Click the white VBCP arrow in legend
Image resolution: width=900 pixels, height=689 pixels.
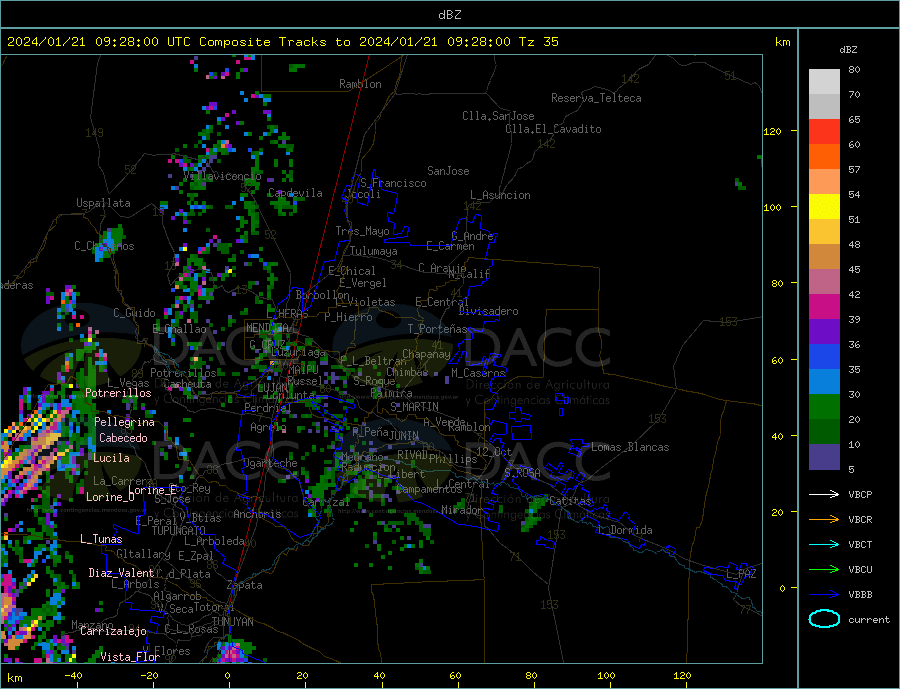(824, 494)
